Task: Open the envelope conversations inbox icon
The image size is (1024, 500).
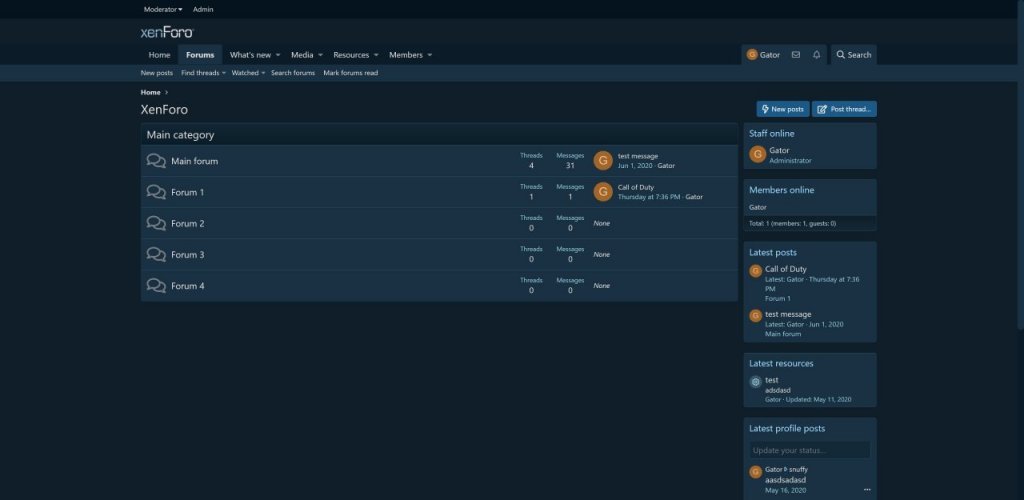Action: coord(795,55)
